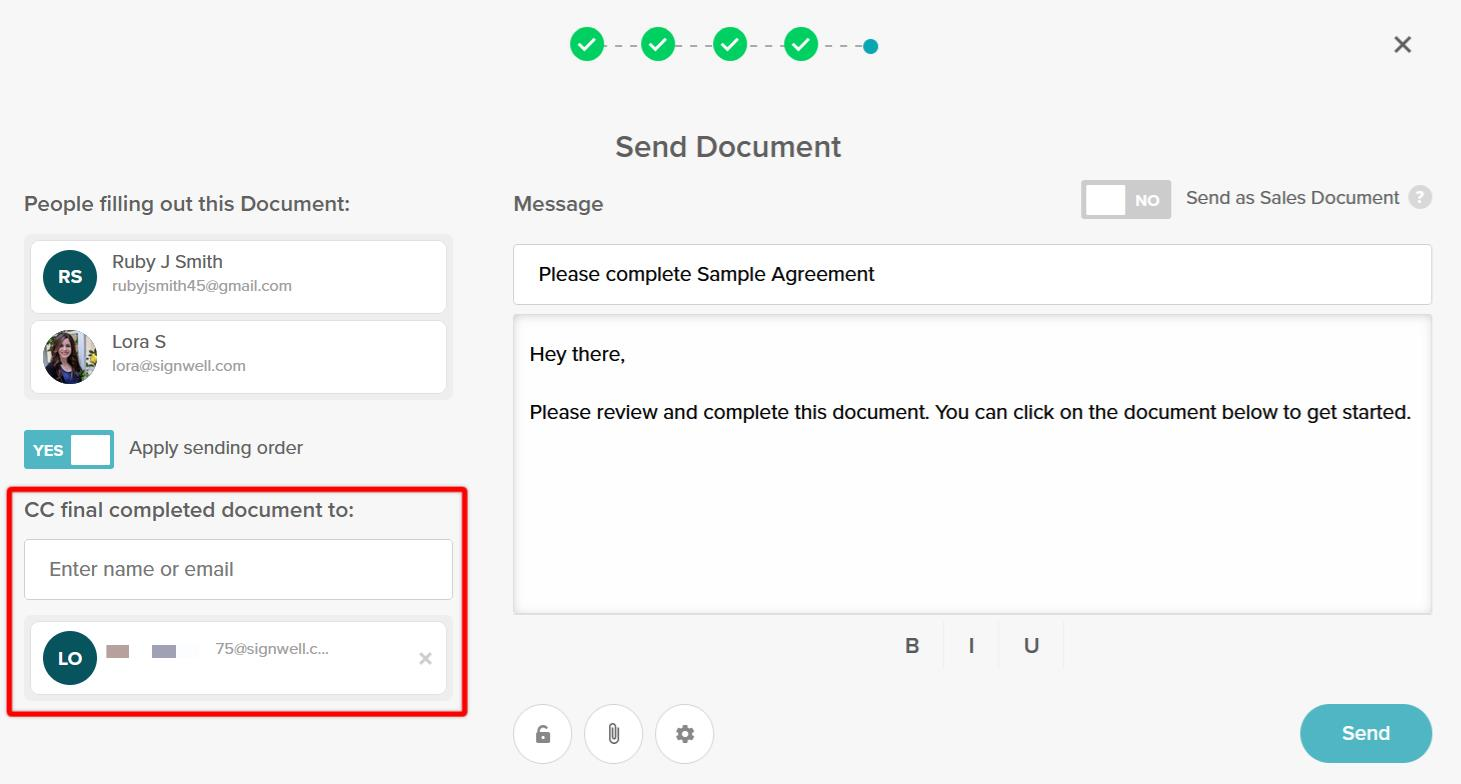This screenshot has height=784, width=1461.
Task: Click the help question mark icon
Action: pos(1419,197)
